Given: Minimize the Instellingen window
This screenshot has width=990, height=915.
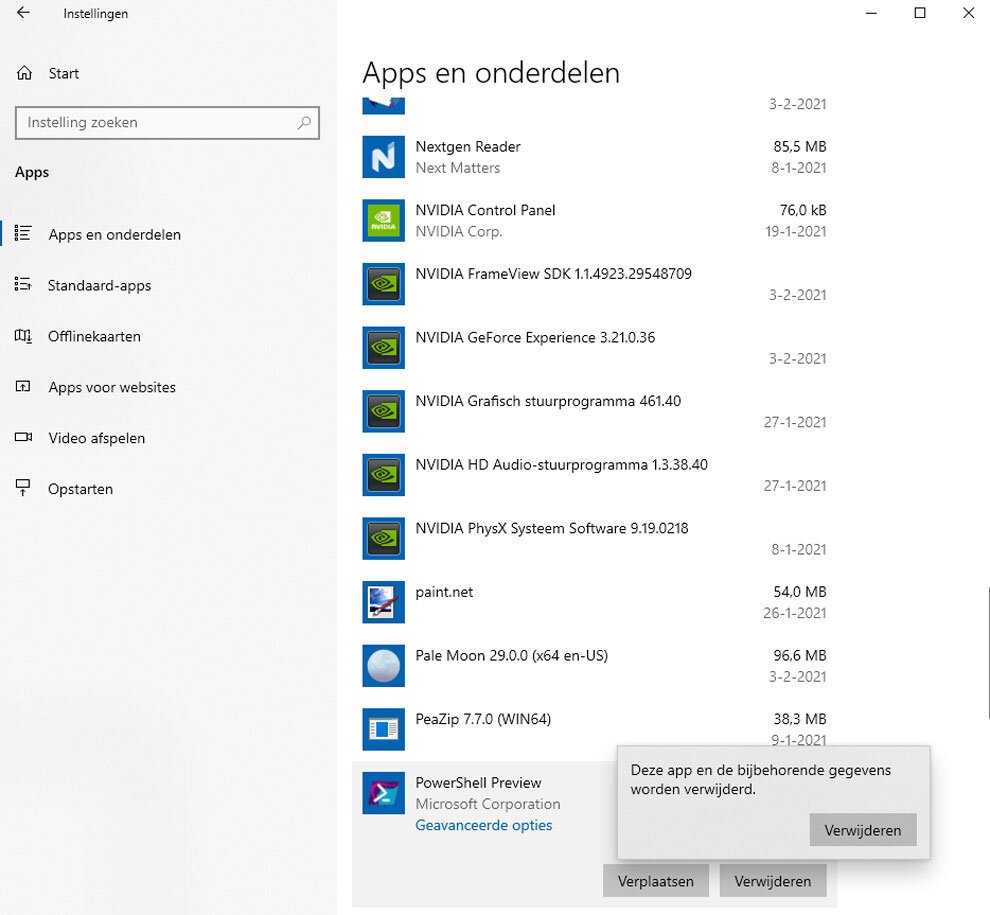Looking at the screenshot, I should point(871,13).
